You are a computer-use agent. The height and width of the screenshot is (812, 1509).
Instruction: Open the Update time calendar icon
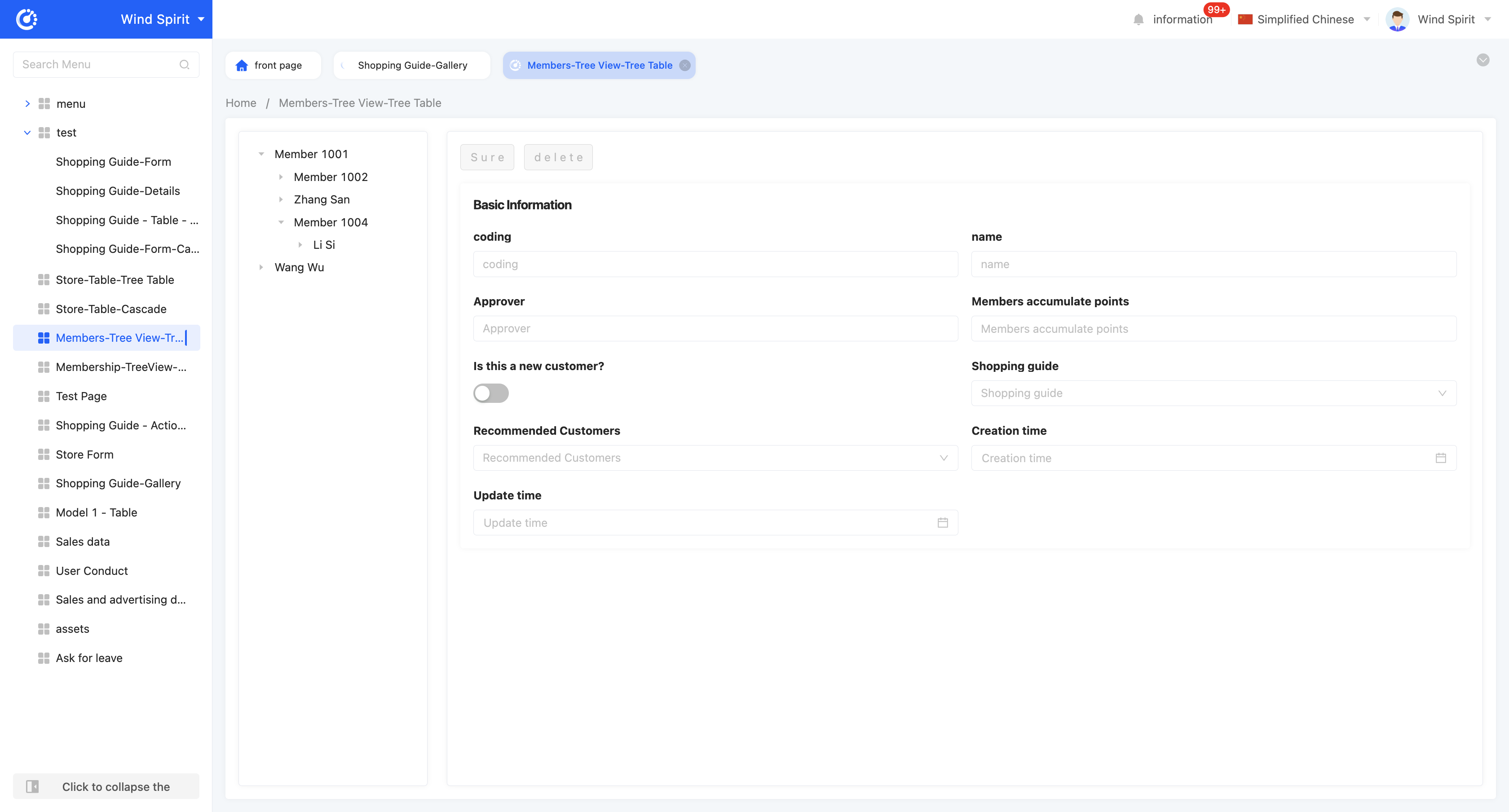tap(943, 523)
